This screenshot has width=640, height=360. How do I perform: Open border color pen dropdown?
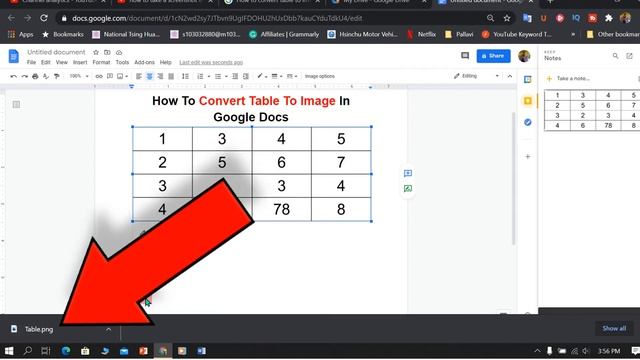point(261,76)
